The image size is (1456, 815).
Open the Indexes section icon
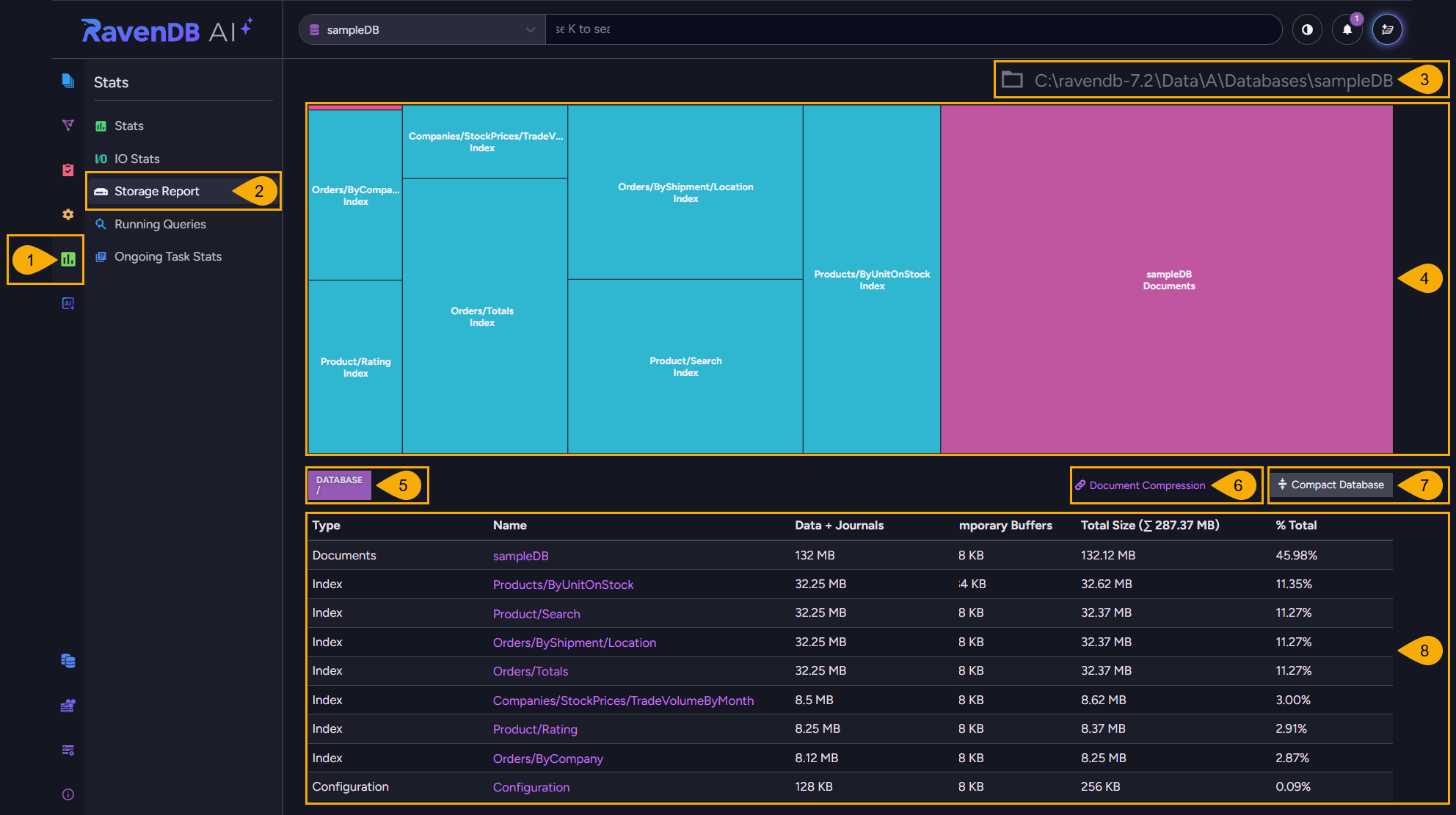[68, 125]
